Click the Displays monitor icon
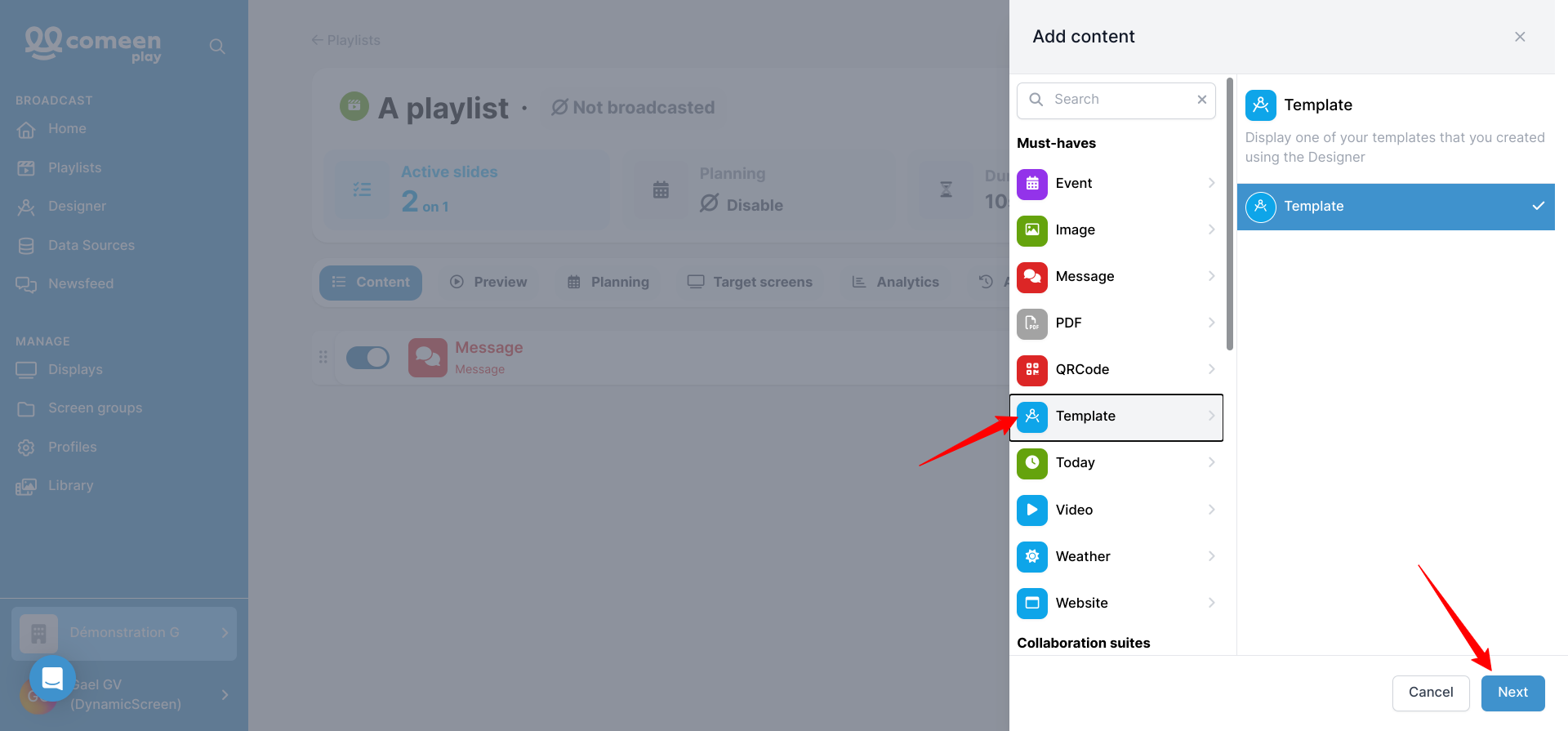This screenshot has height=731, width=1568. pos(26,370)
